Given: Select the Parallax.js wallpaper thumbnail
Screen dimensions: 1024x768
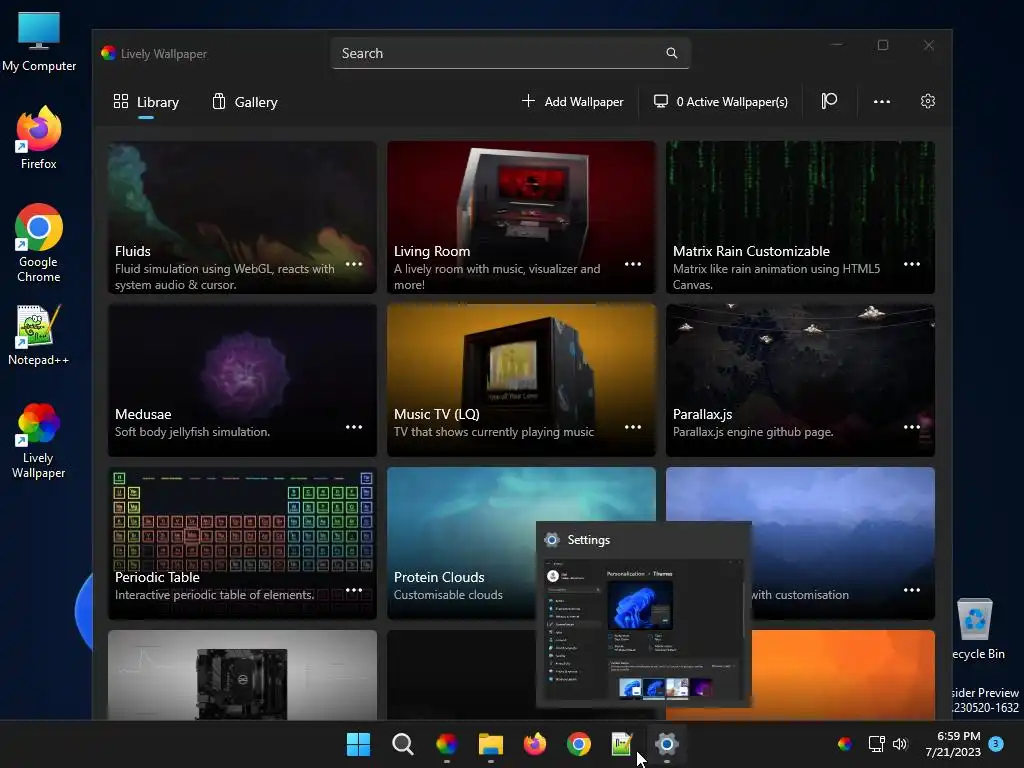Looking at the screenshot, I should tap(800, 380).
